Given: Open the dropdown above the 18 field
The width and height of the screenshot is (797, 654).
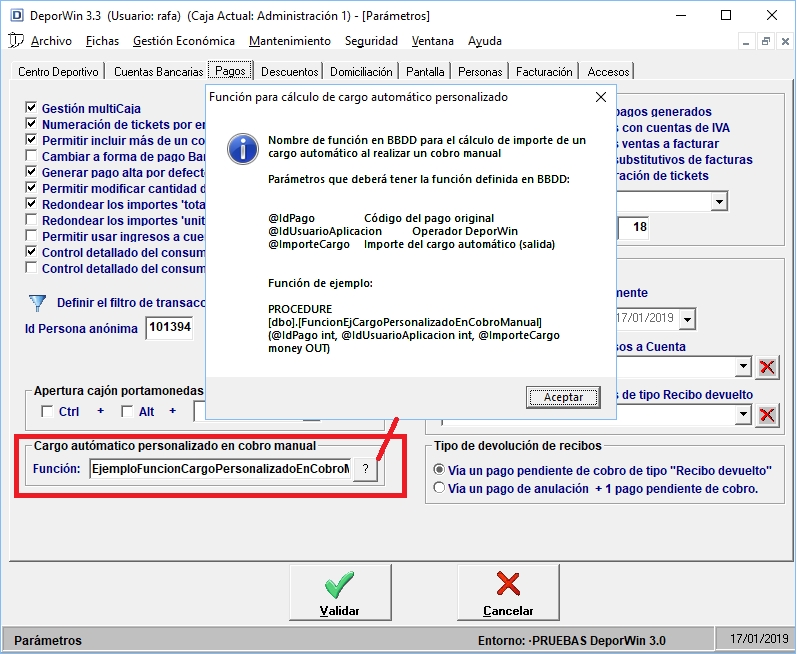Looking at the screenshot, I should pos(719,202).
